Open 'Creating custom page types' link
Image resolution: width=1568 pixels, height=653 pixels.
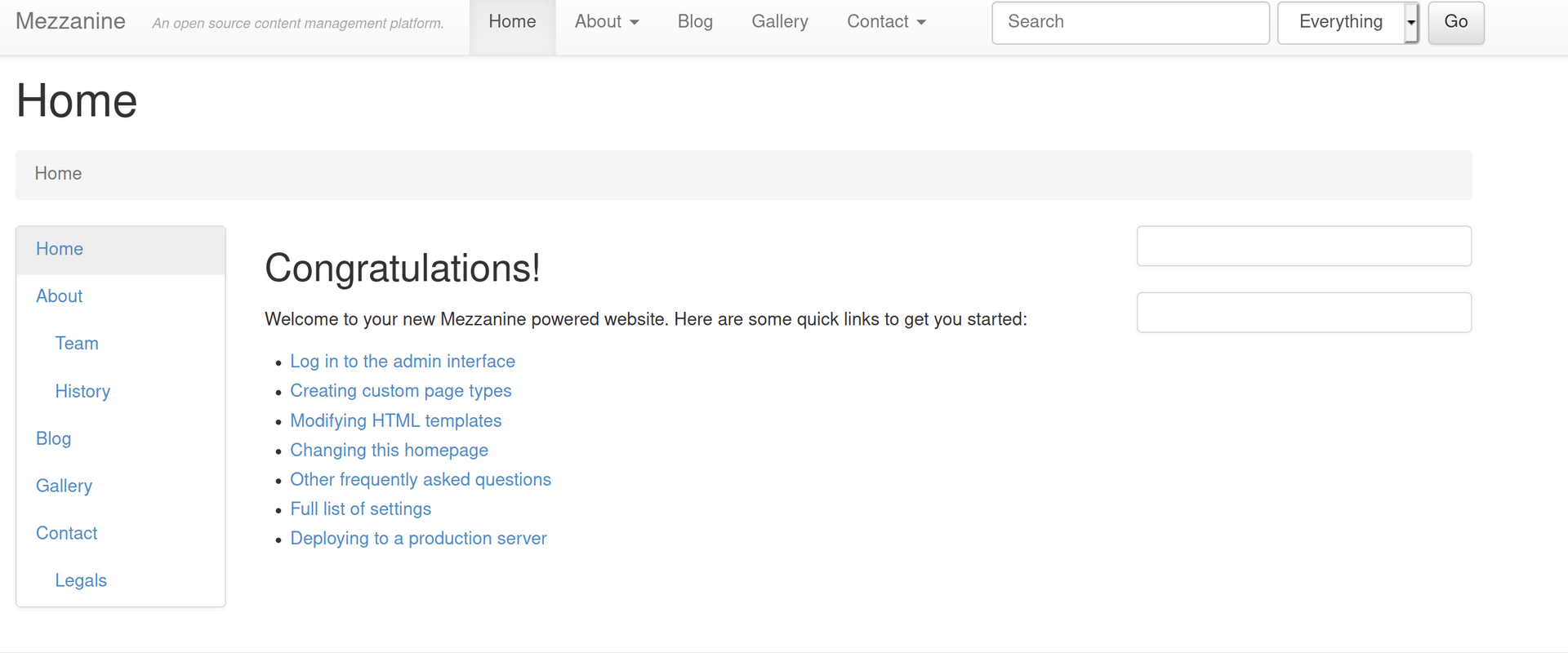point(401,391)
